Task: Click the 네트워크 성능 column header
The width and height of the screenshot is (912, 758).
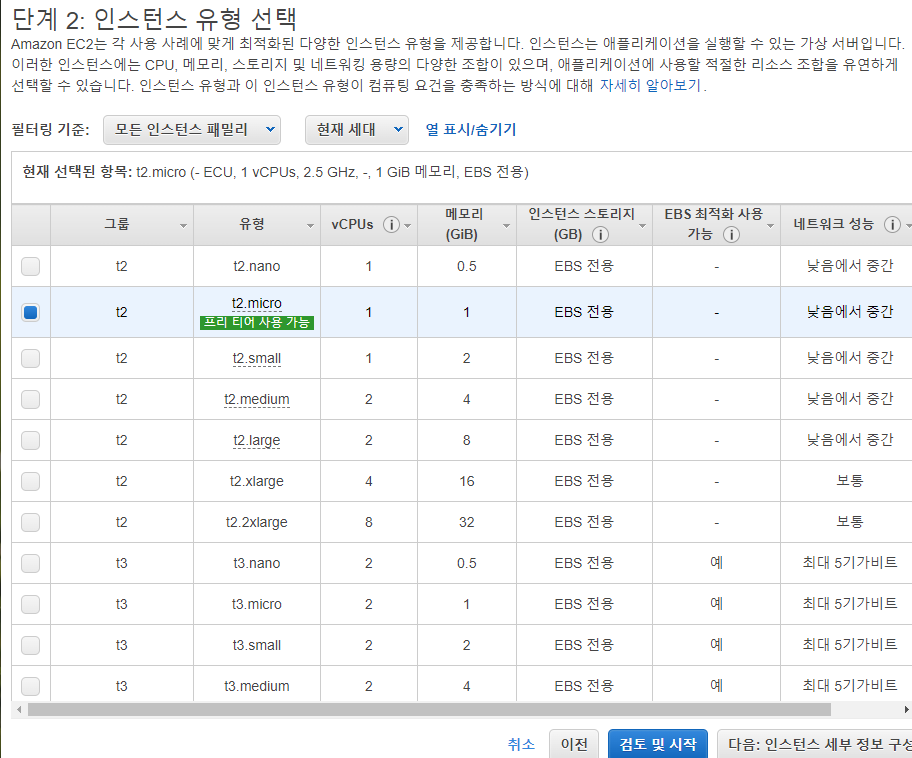Action: (847, 225)
